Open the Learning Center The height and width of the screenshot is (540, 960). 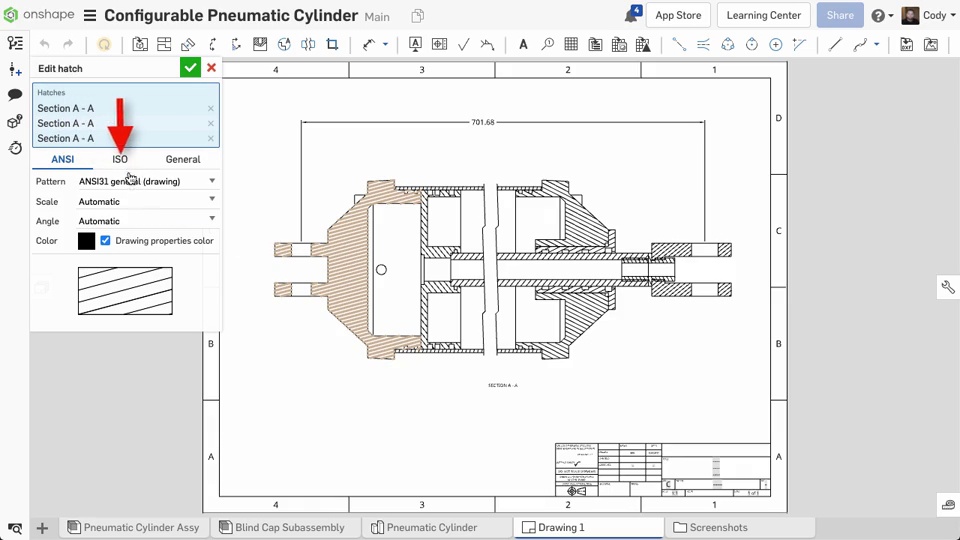pos(763,15)
